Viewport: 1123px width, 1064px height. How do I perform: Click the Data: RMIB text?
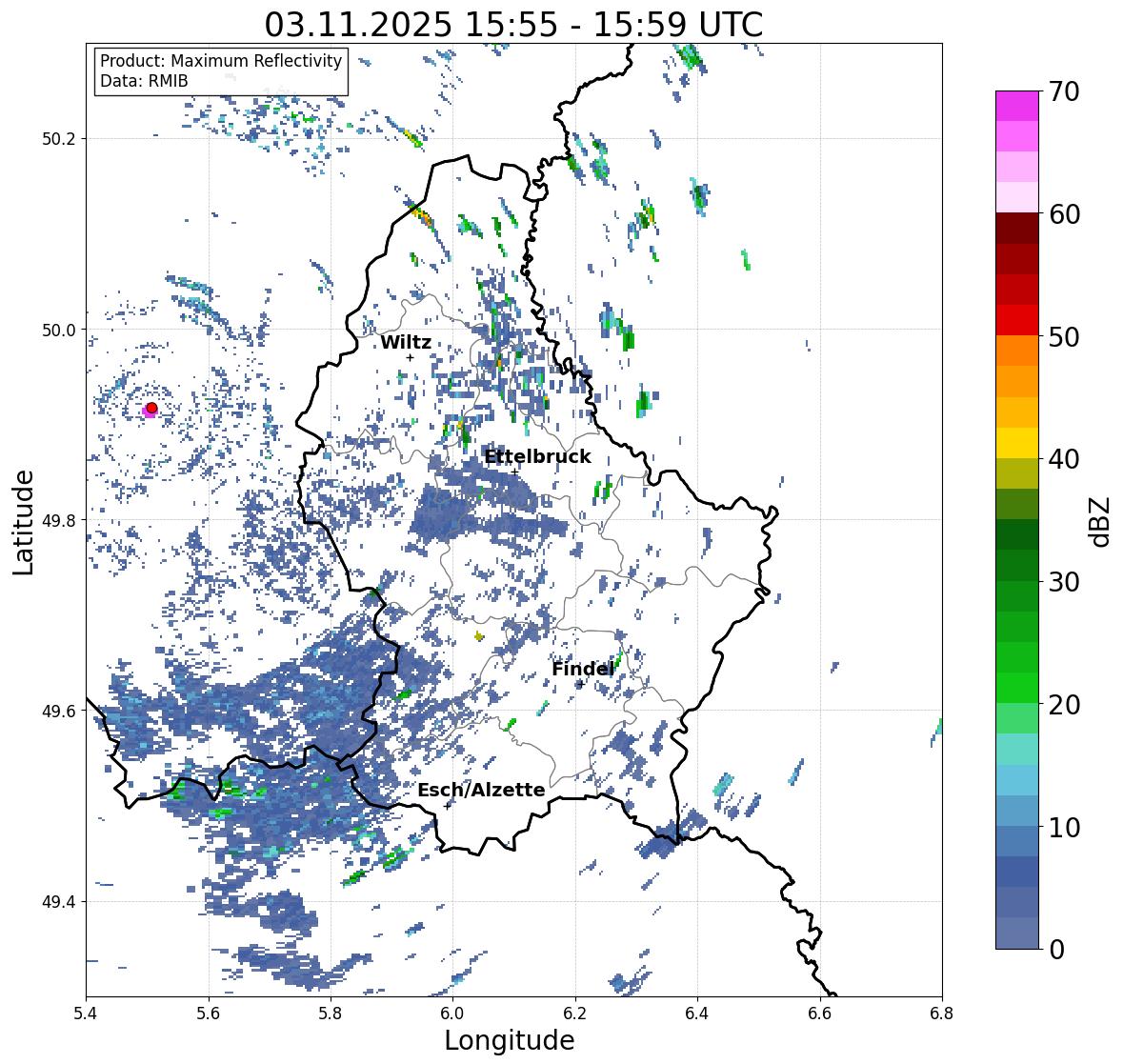pos(144,81)
